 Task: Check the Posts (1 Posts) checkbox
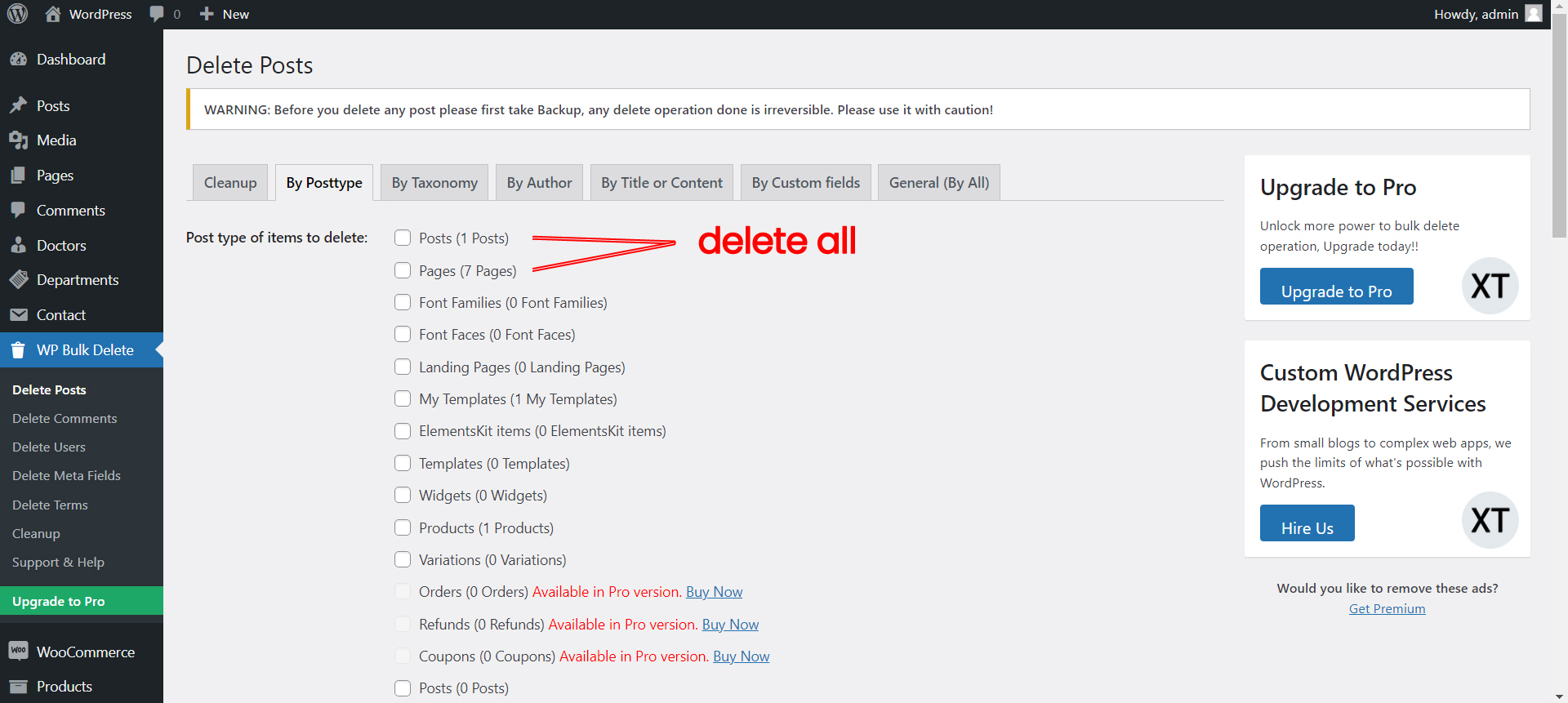(403, 238)
